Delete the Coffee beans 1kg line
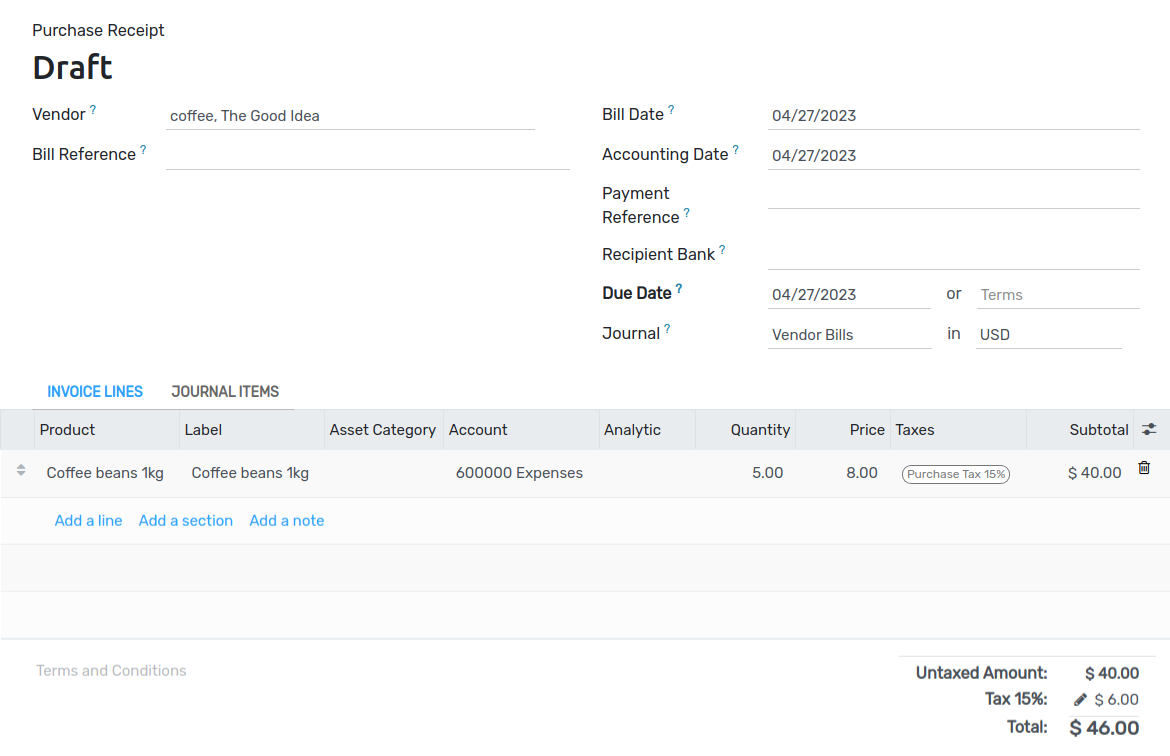 tap(1144, 468)
